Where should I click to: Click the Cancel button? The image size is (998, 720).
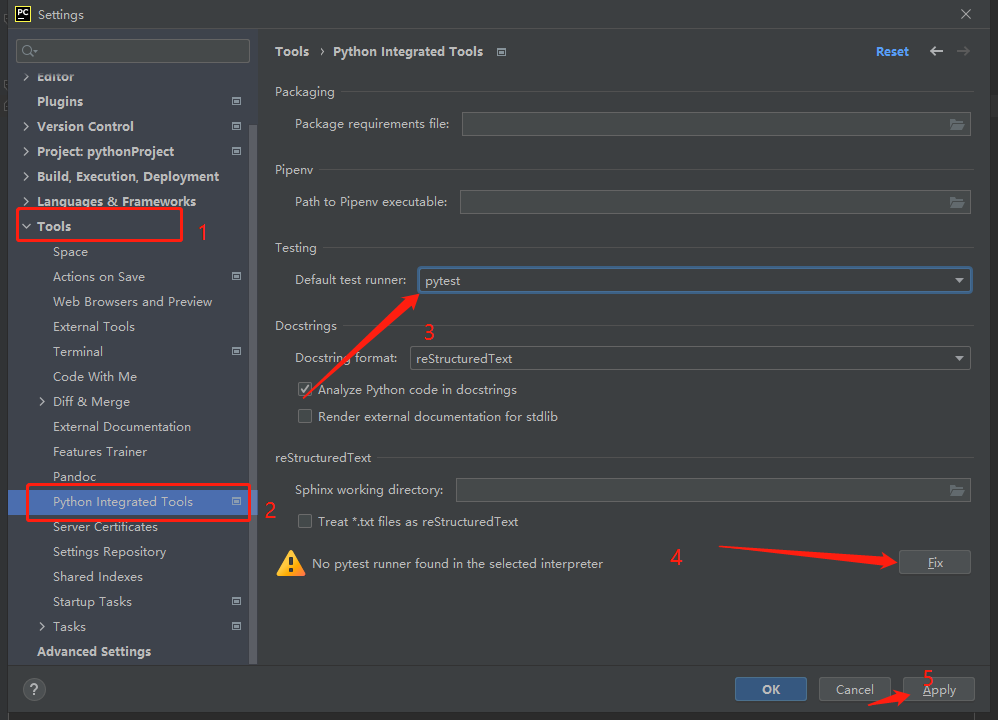point(854,689)
